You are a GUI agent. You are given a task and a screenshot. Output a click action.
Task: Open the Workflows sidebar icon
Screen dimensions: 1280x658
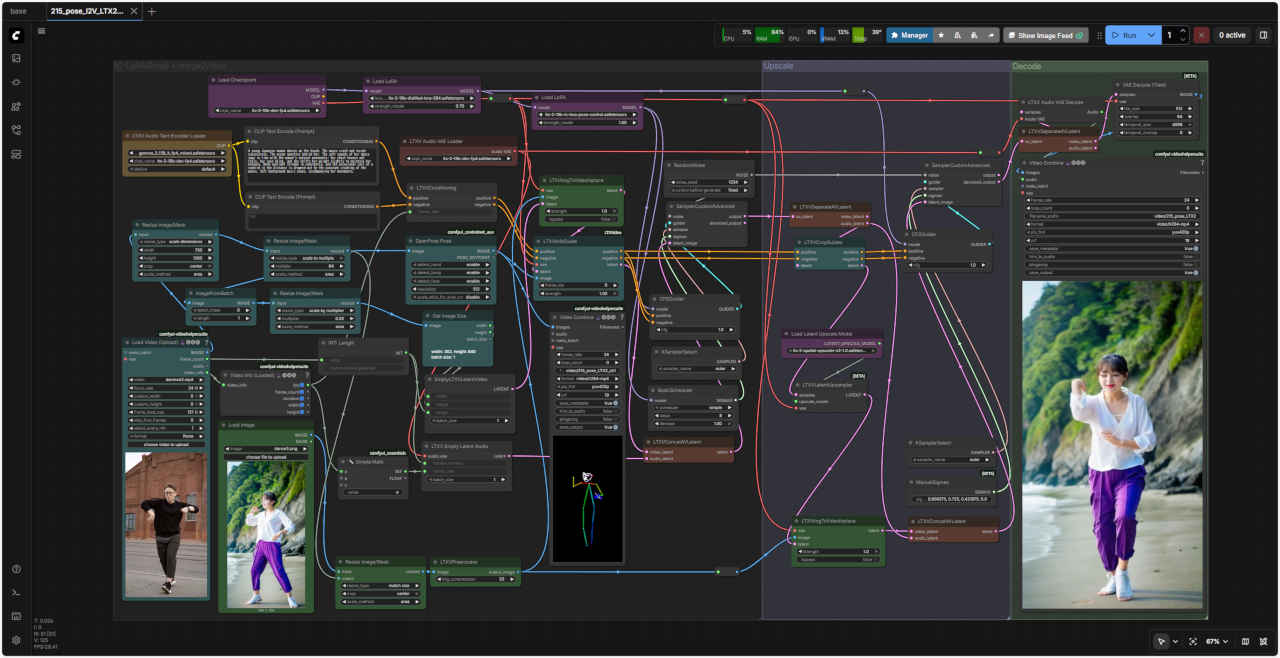pyautogui.click(x=16, y=130)
